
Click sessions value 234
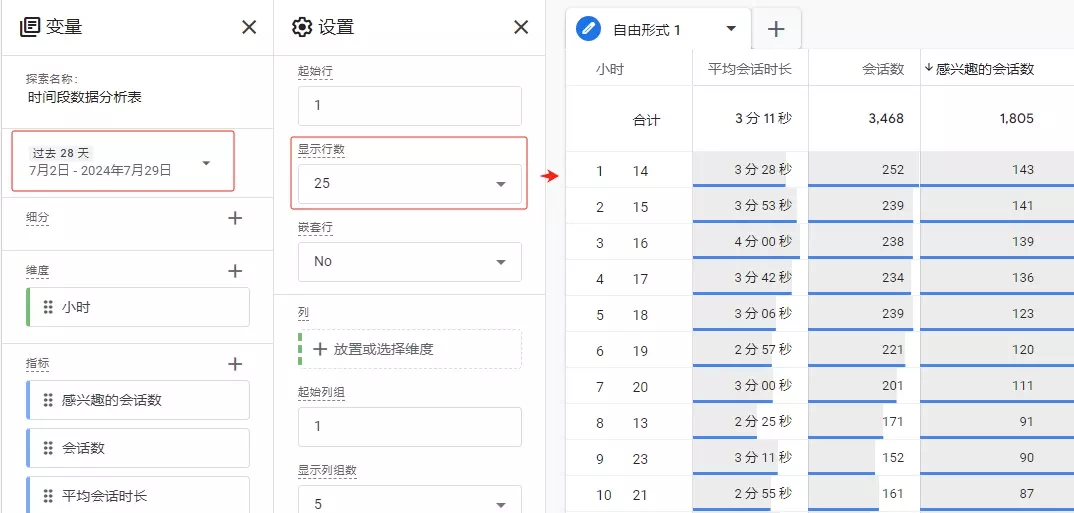893,277
